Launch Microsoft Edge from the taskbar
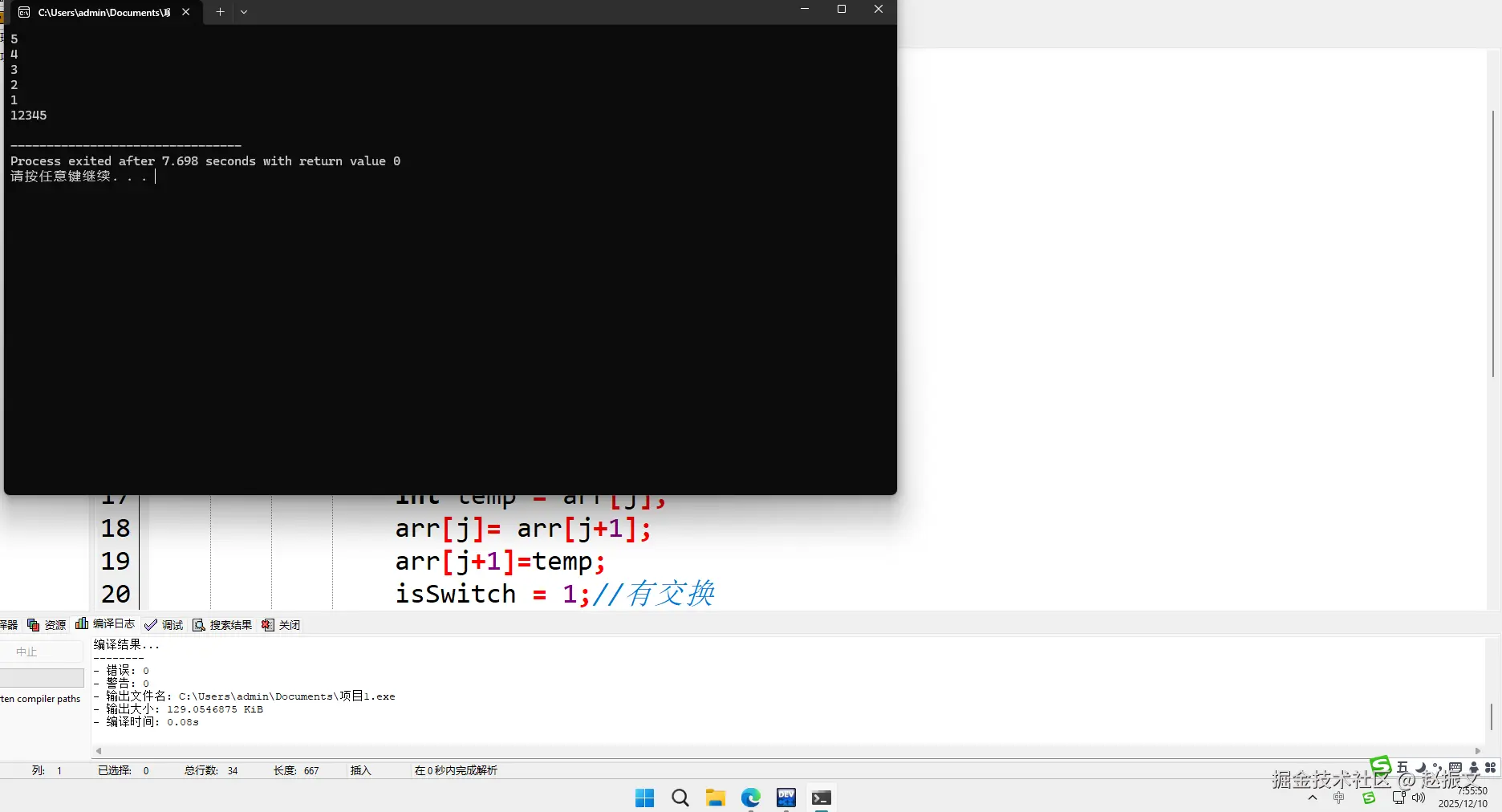This screenshot has height=812, width=1502. click(751, 798)
